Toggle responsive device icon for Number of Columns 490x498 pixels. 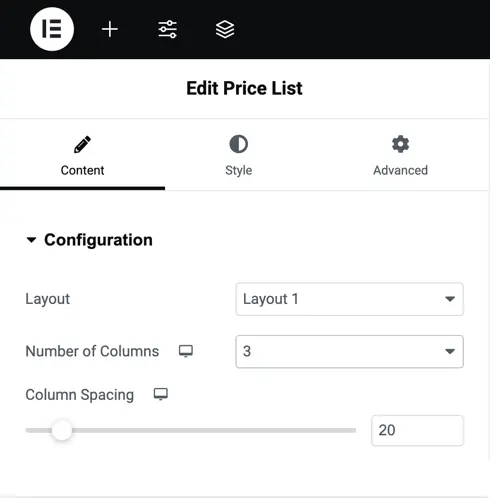[x=186, y=351]
